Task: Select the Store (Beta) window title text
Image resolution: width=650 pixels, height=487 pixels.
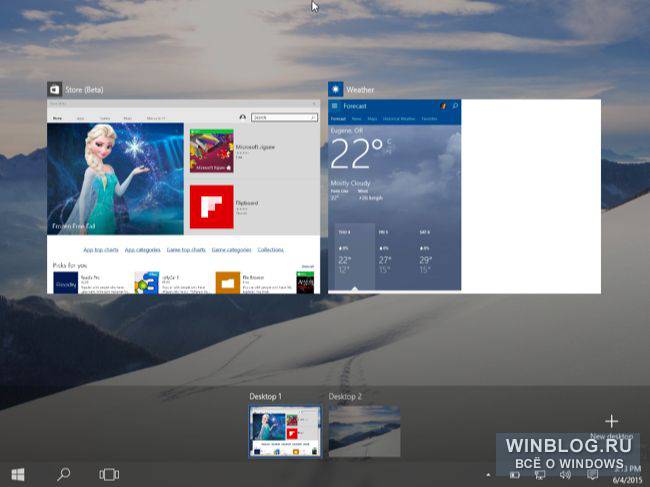Action: pyautogui.click(x=84, y=90)
